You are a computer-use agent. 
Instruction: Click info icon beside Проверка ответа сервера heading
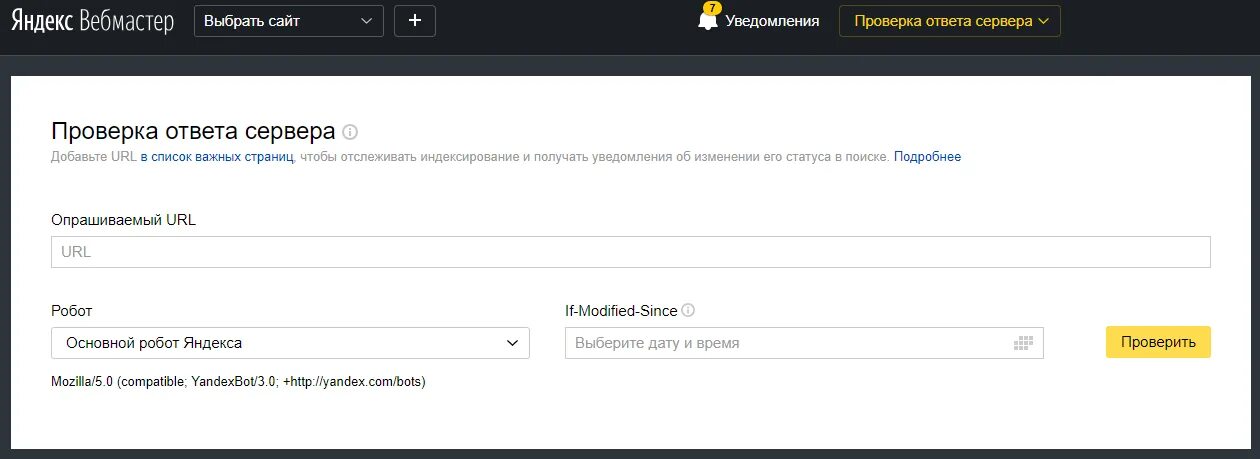click(x=350, y=132)
